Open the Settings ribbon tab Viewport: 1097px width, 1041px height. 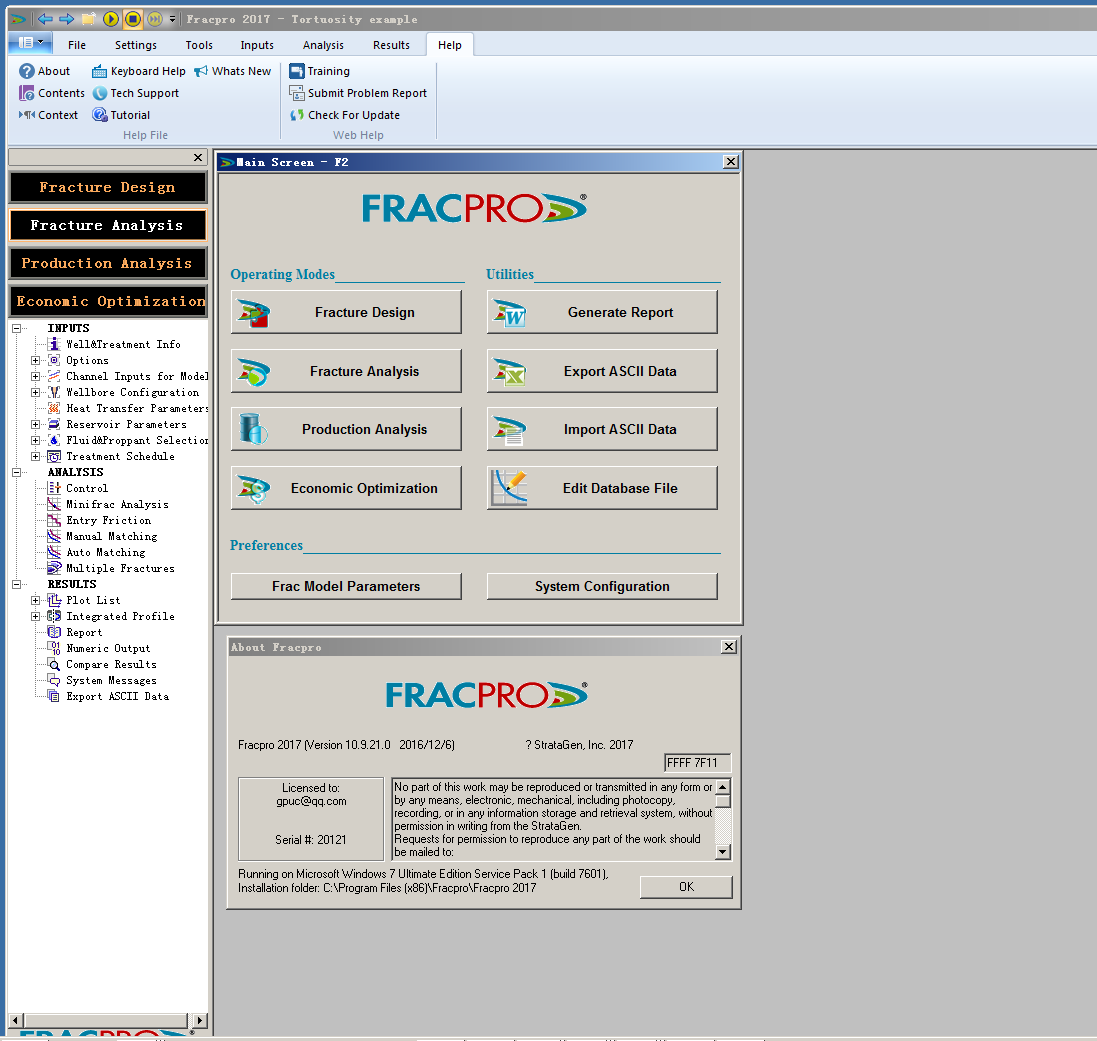136,45
